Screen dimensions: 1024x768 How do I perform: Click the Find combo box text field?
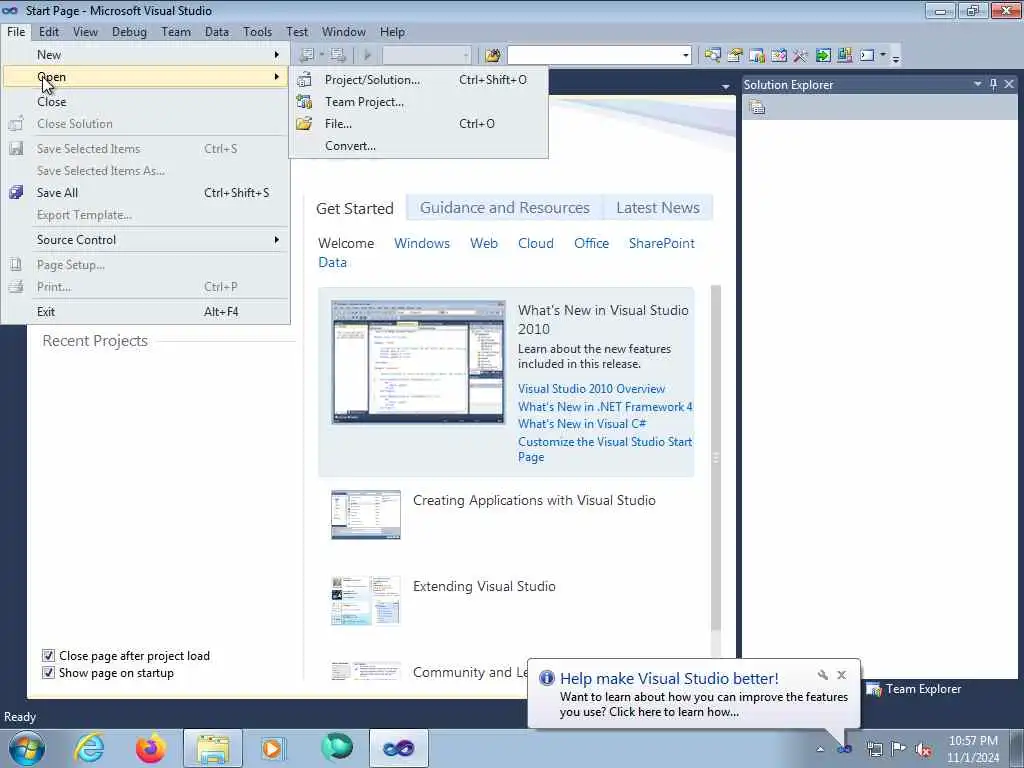594,56
